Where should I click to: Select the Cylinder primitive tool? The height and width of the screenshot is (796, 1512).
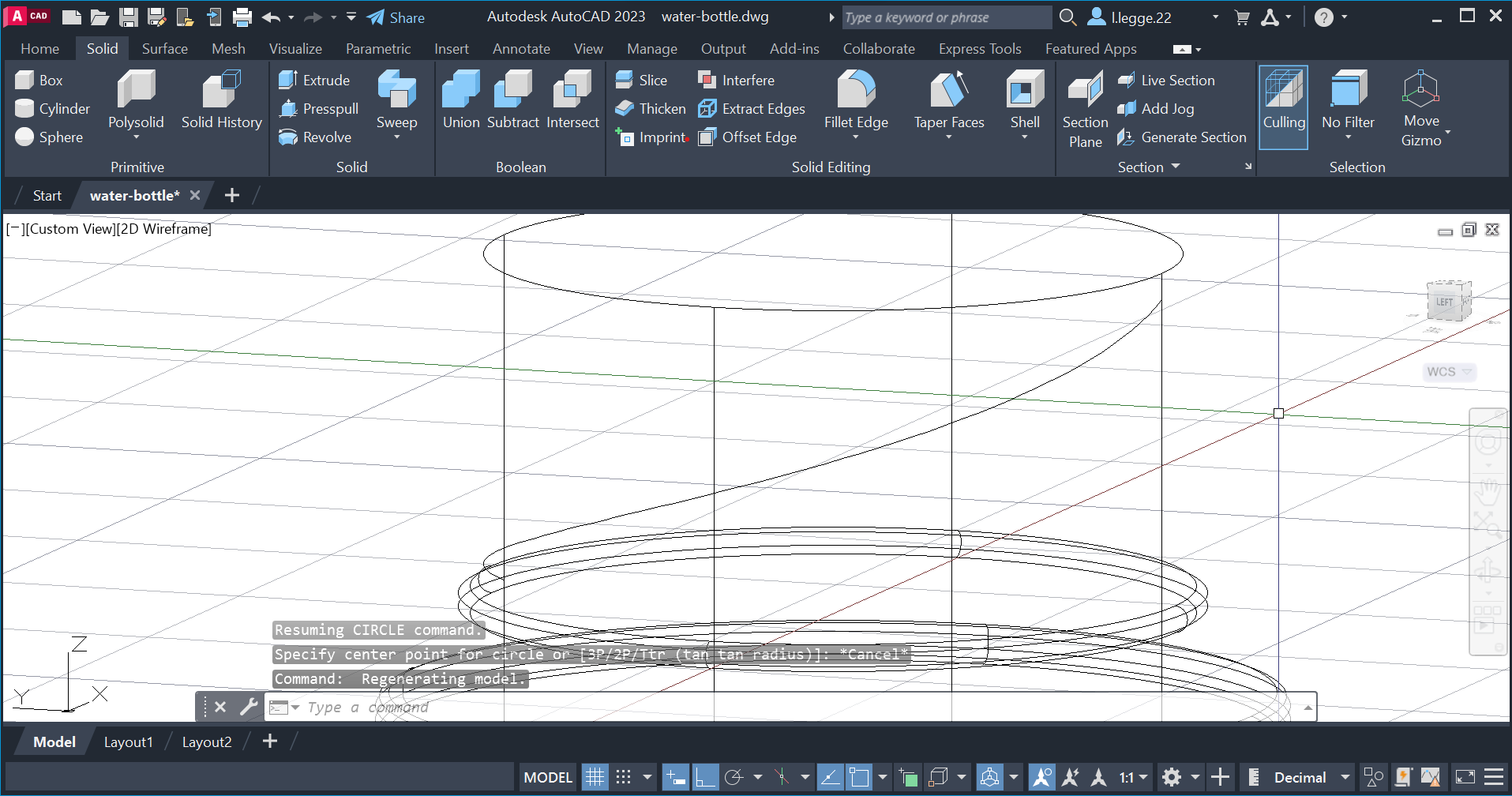[53, 108]
